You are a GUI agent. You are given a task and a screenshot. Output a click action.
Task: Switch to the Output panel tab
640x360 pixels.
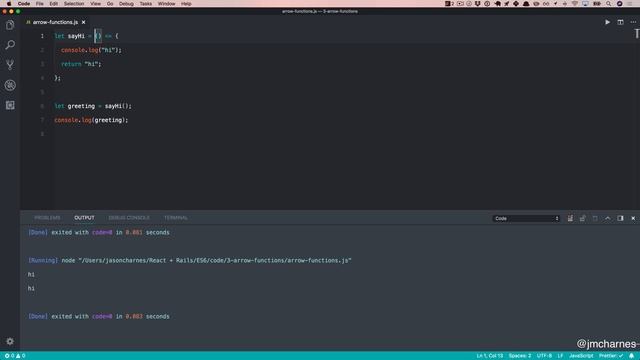pyautogui.click(x=84, y=218)
